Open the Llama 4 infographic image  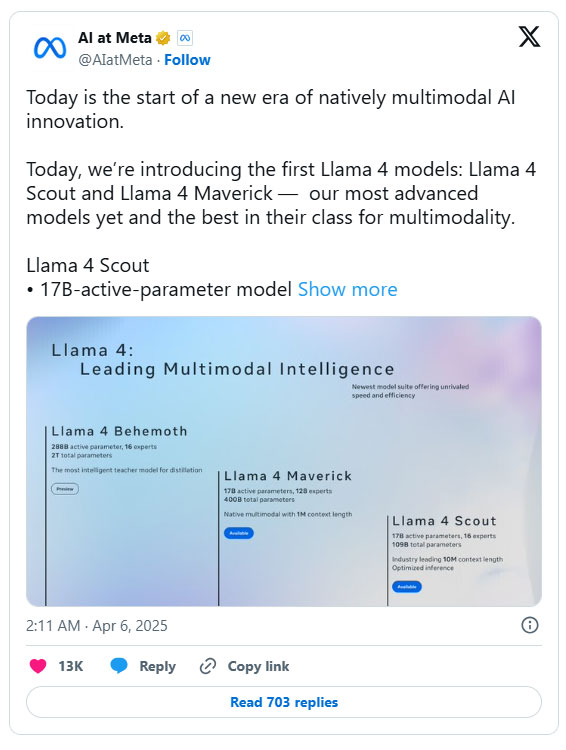(284, 461)
